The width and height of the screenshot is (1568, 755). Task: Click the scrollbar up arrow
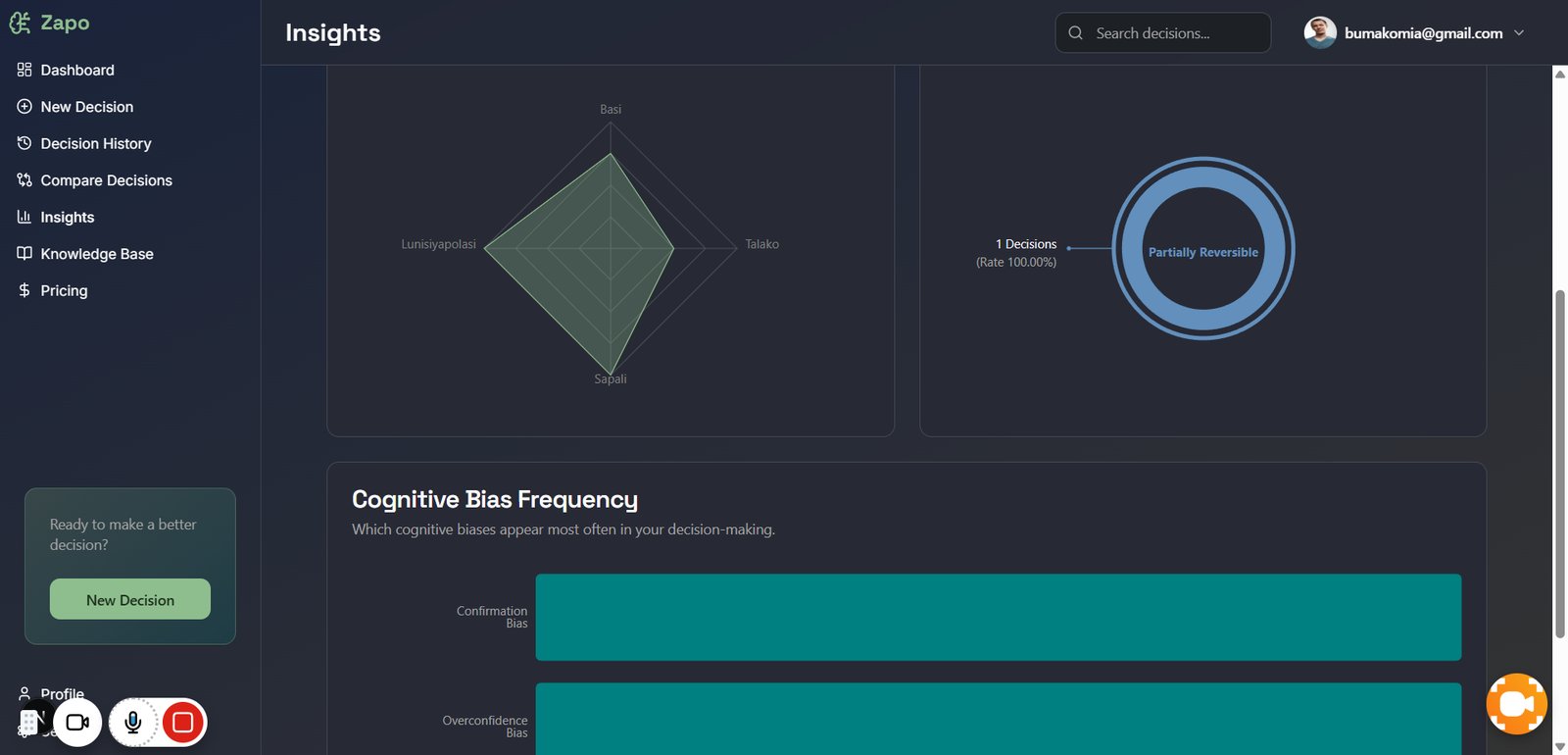click(x=1559, y=74)
